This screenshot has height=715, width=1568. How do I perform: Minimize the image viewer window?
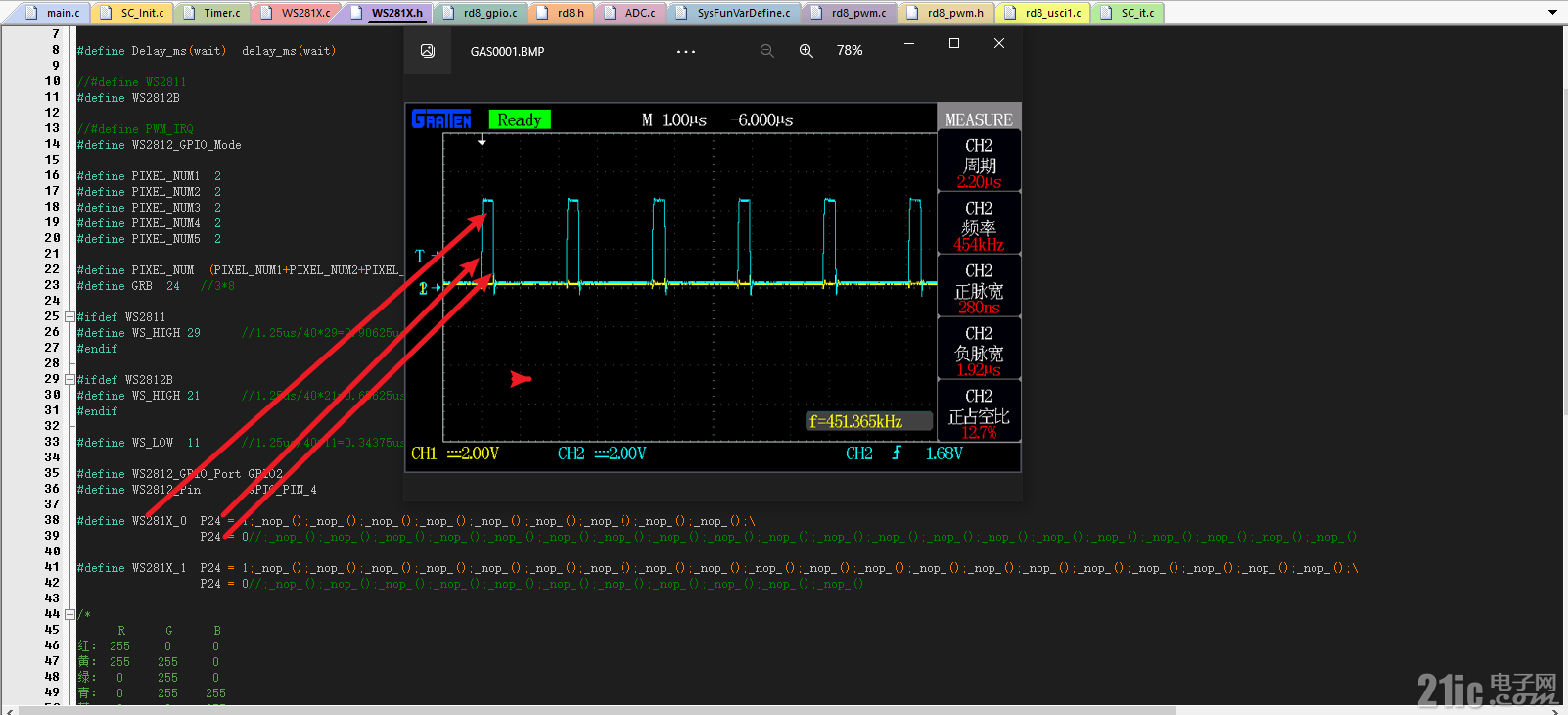(x=909, y=43)
